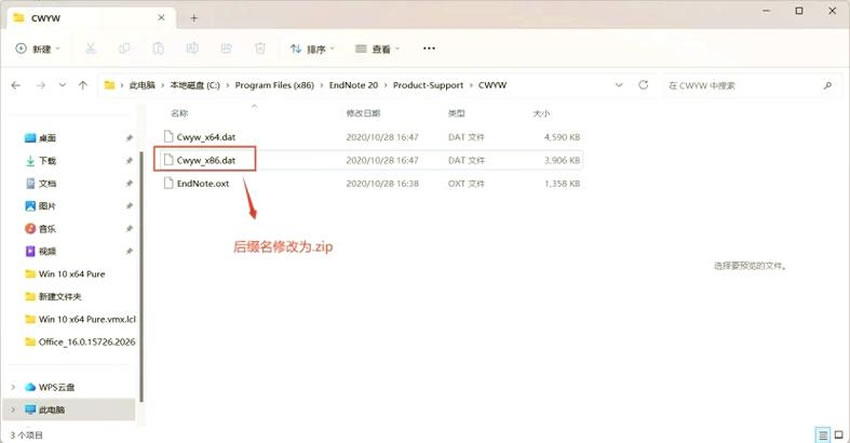
Task: Click the CWYW breadcrumb segment
Action: click(x=492, y=85)
